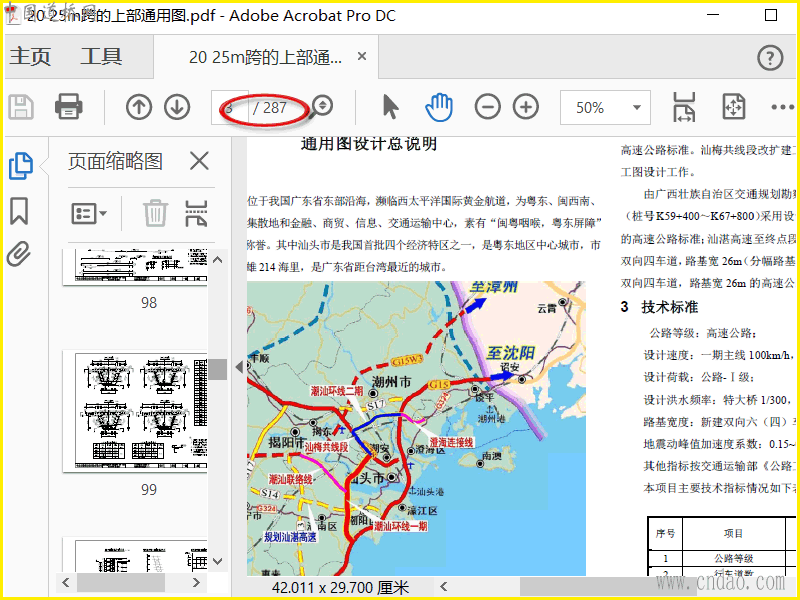The image size is (800, 600).
Task: Click the 98 page number label
Action: (x=149, y=303)
